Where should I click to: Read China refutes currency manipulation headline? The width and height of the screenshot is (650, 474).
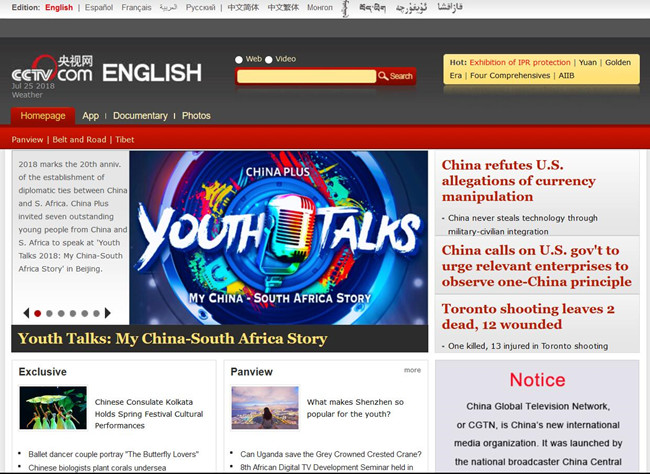click(x=520, y=181)
